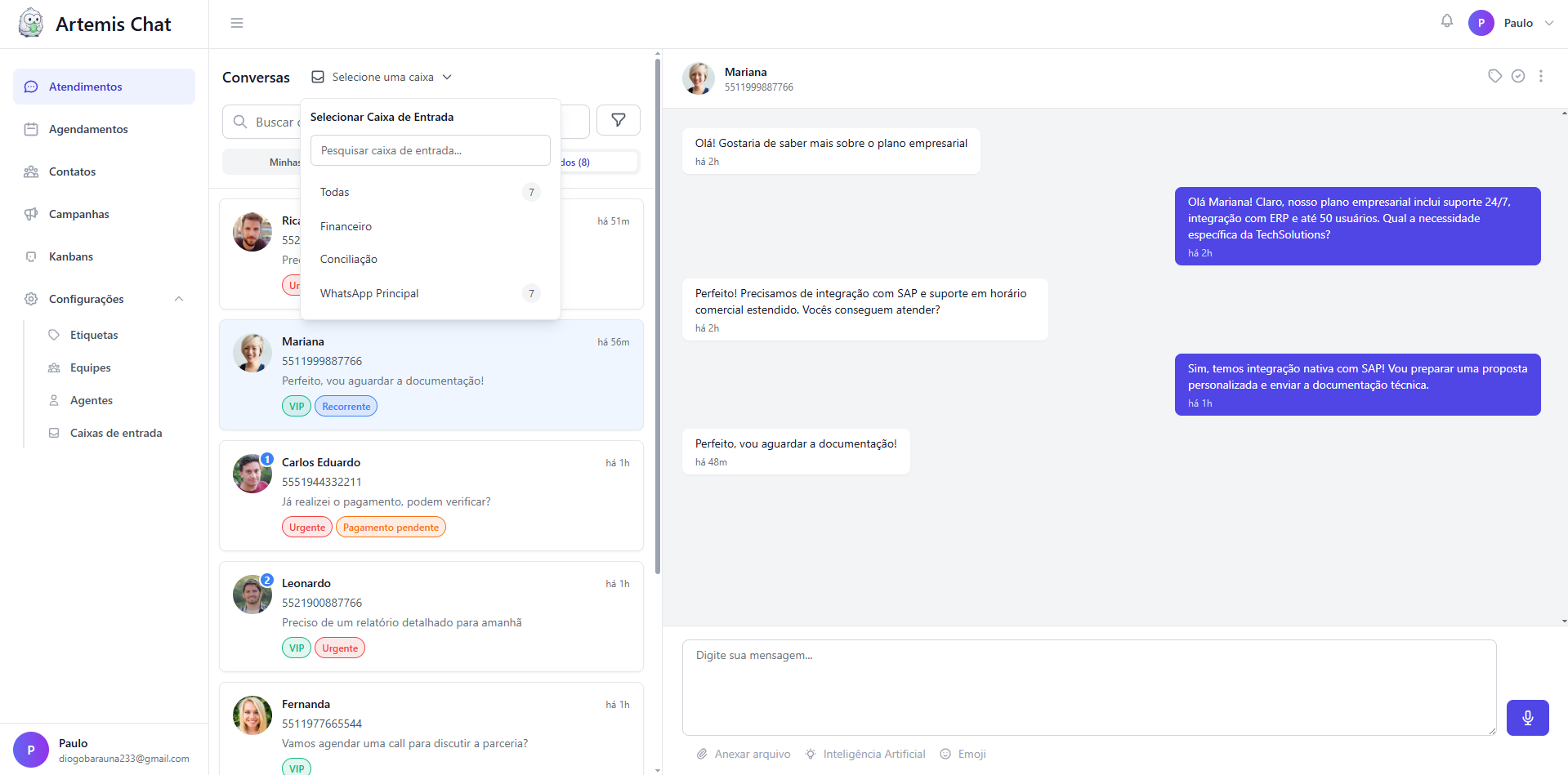The image size is (1568, 775).
Task: Open the Kanbans page
Action: 71,256
